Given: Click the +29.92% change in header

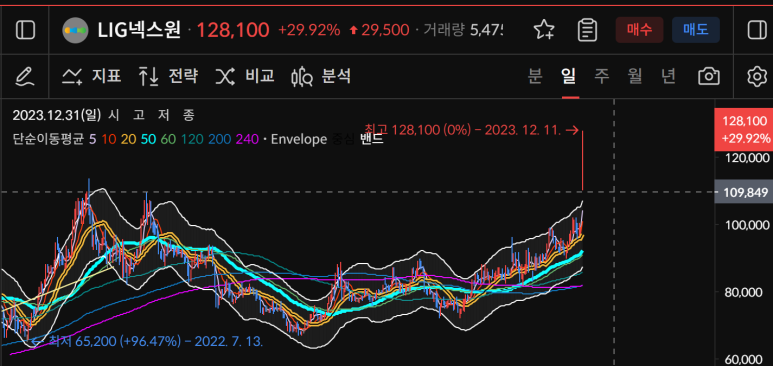Looking at the screenshot, I should 309,30.
